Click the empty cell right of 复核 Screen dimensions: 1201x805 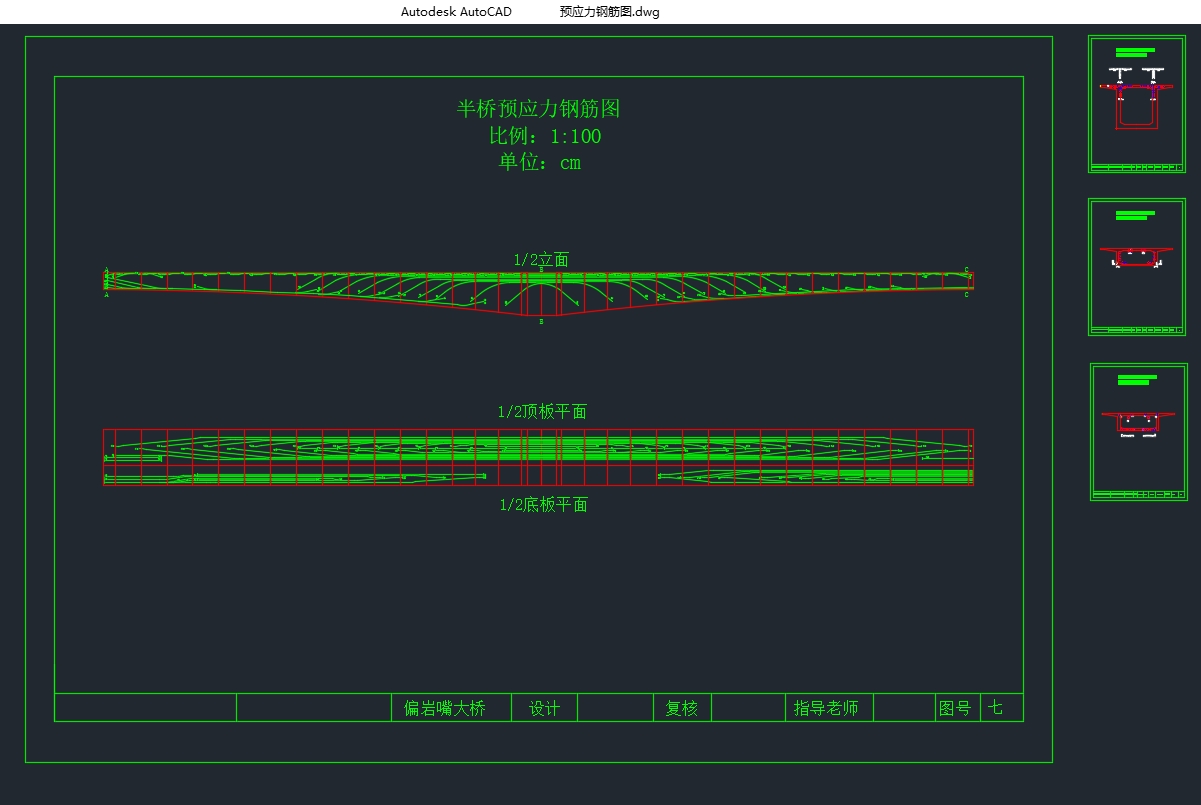(x=748, y=708)
